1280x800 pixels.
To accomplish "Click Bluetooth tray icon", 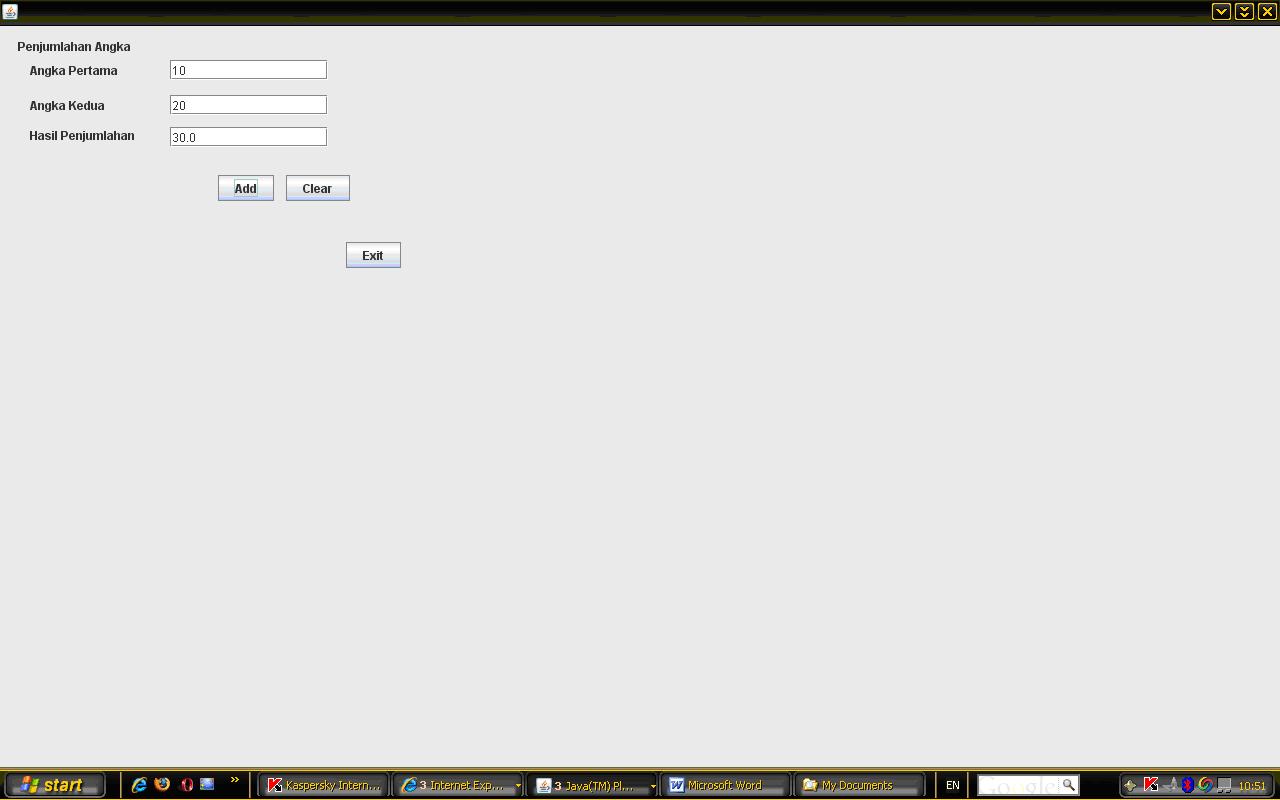I will [x=1187, y=785].
